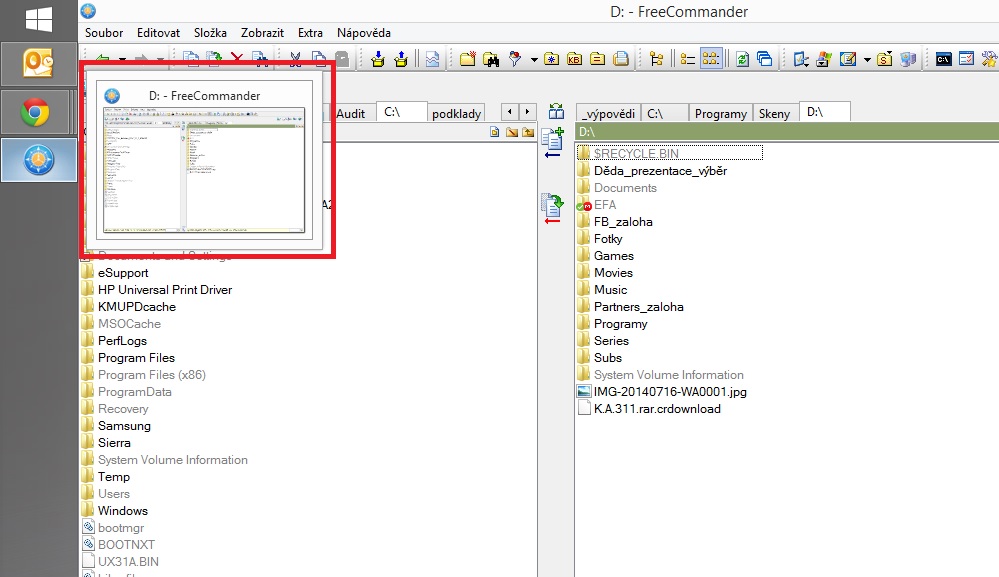
Task: Open the DOS command prompt icon
Action: (x=943, y=59)
